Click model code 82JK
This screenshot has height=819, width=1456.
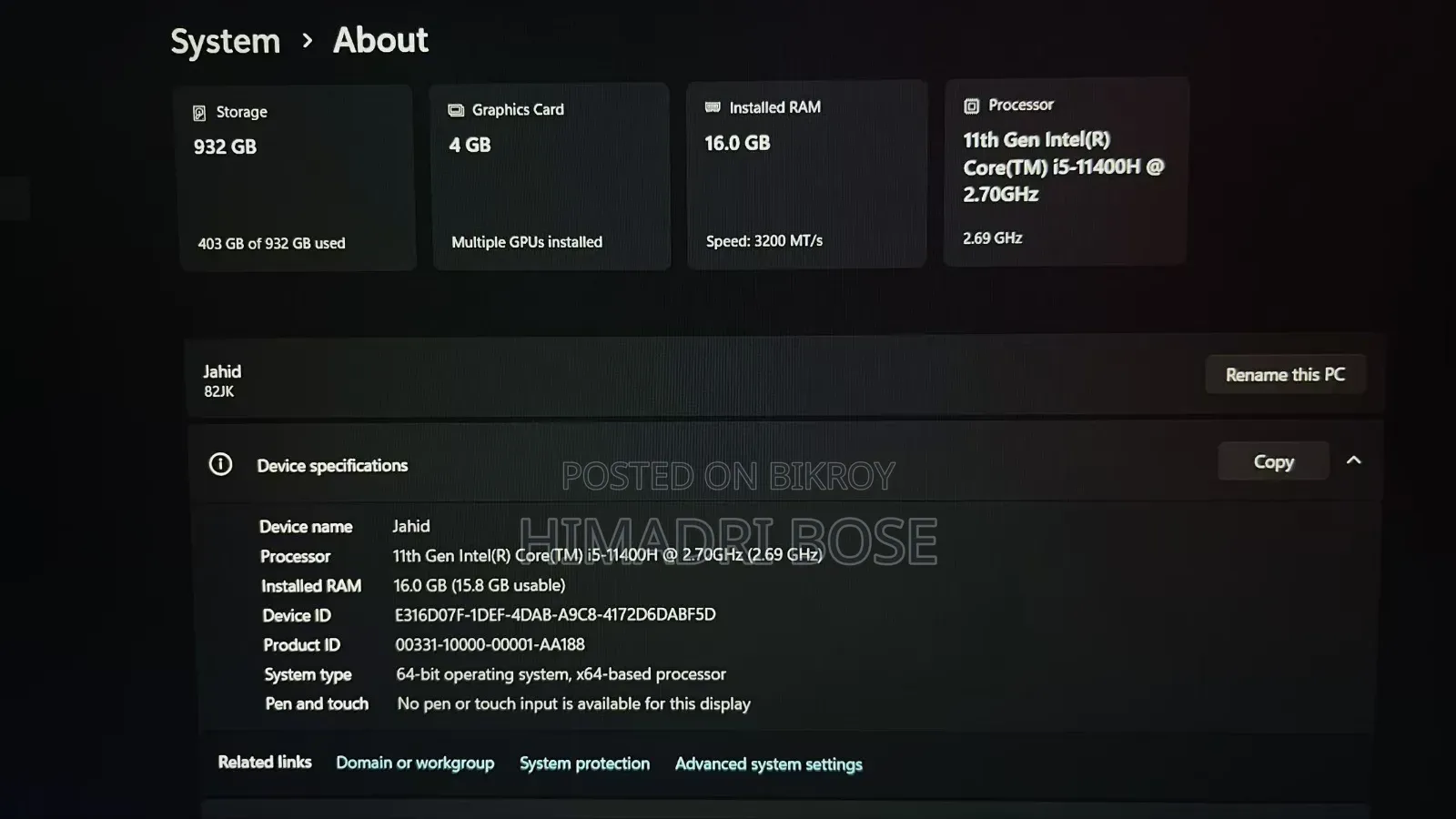point(218,391)
